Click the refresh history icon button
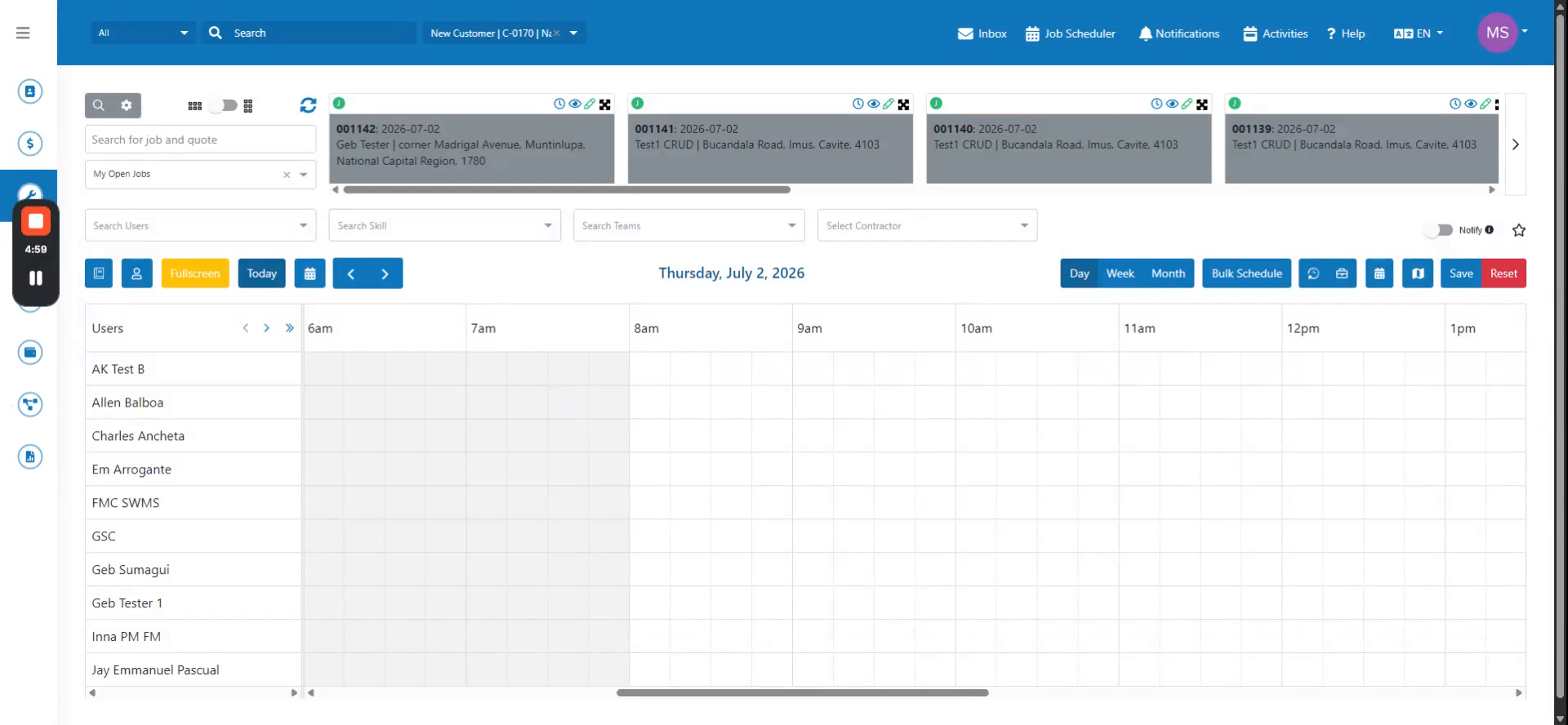Image resolution: width=1568 pixels, height=725 pixels. click(1313, 274)
